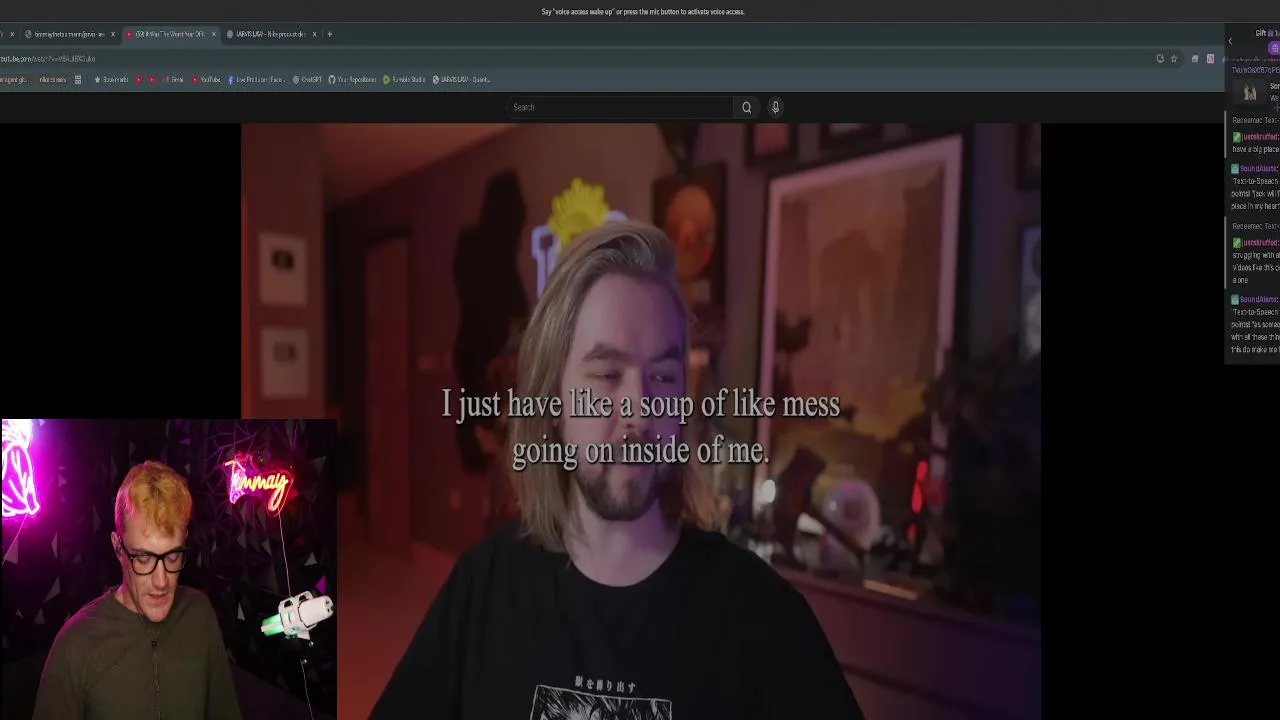Open the apps grid icon in bookmarks bar
This screenshot has width=1280, height=720.
78,80
